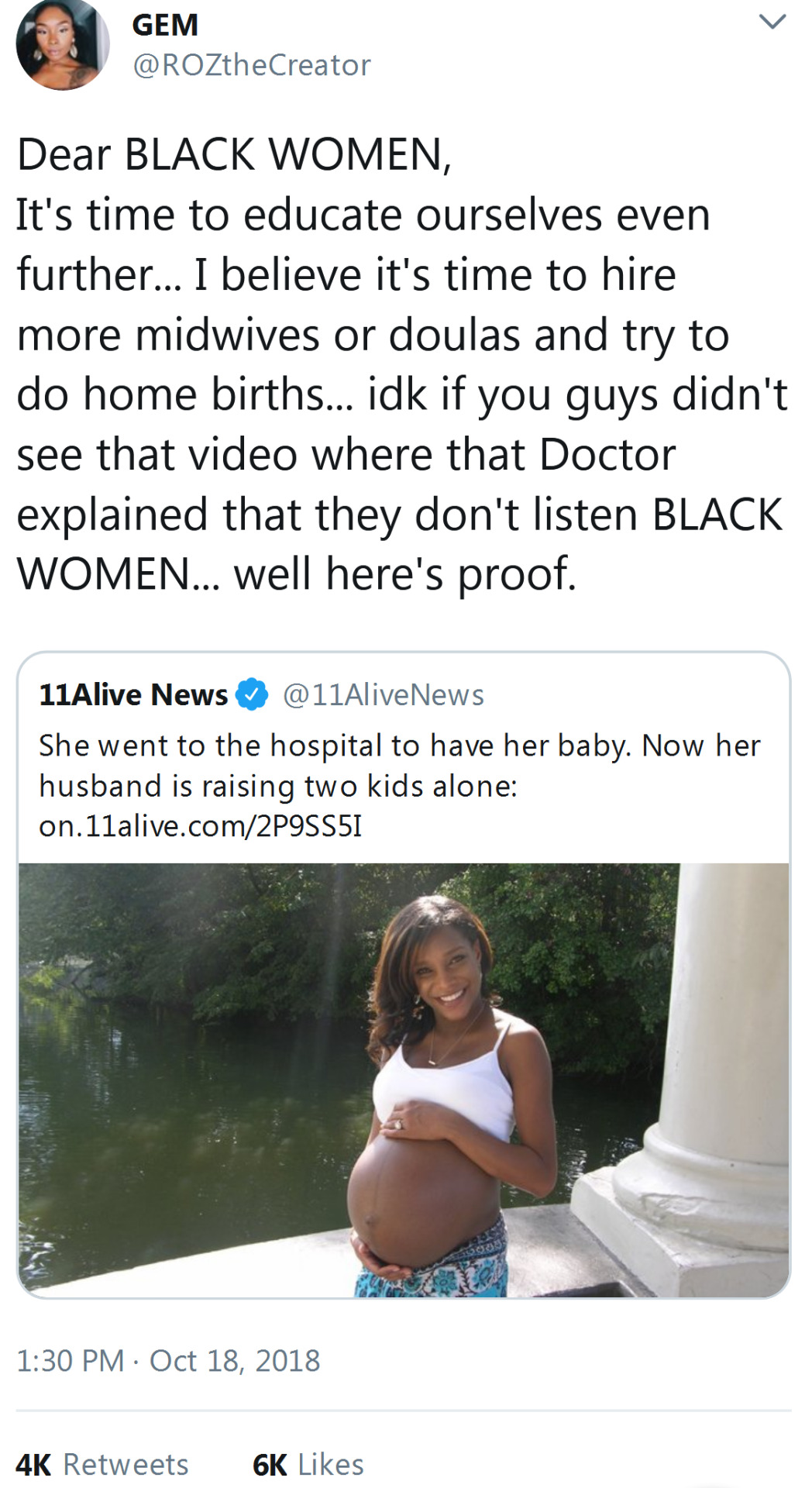Open the tweet options chevron

pos(772,22)
